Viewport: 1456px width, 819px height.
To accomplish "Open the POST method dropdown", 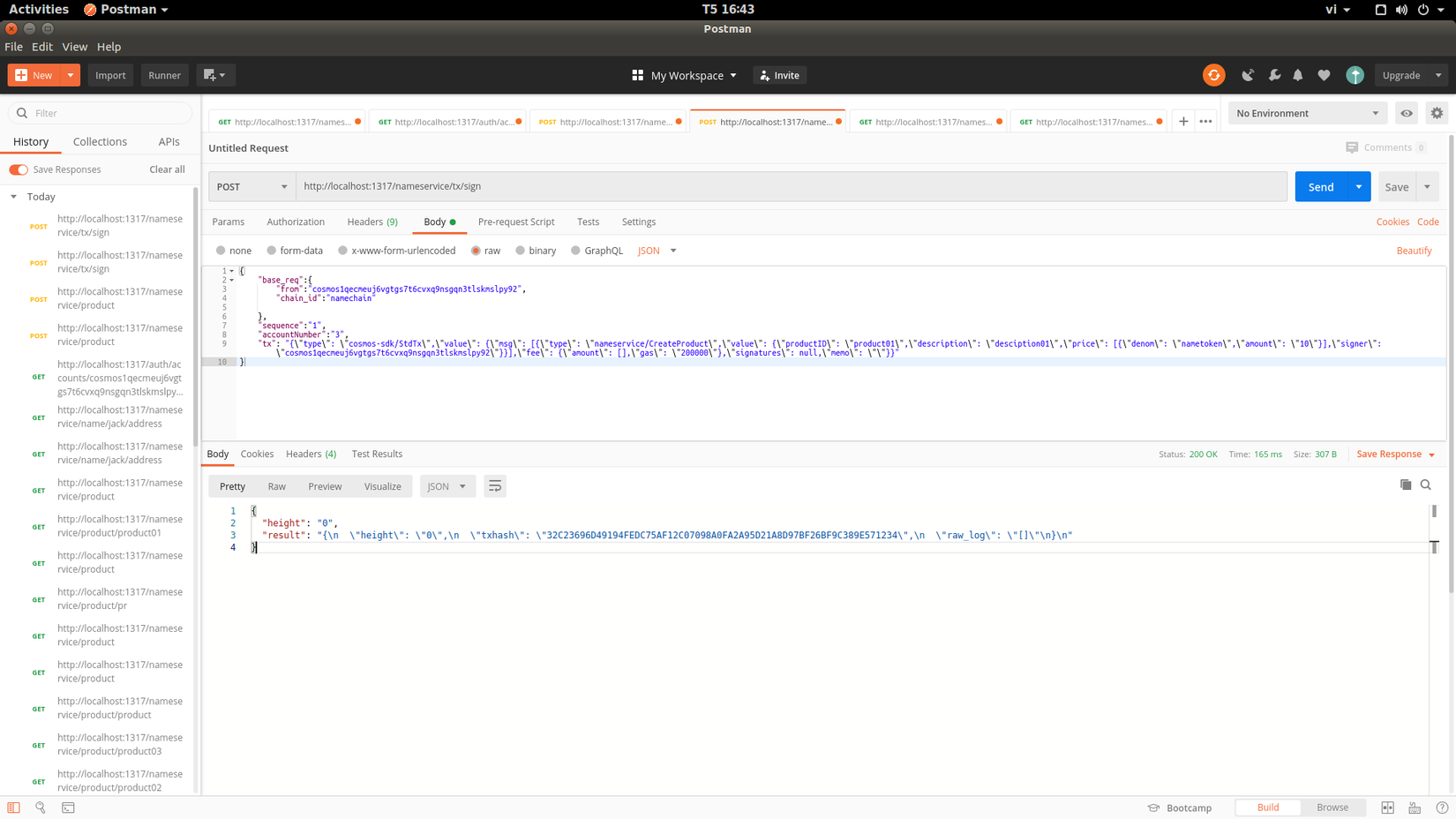I will click(x=251, y=186).
